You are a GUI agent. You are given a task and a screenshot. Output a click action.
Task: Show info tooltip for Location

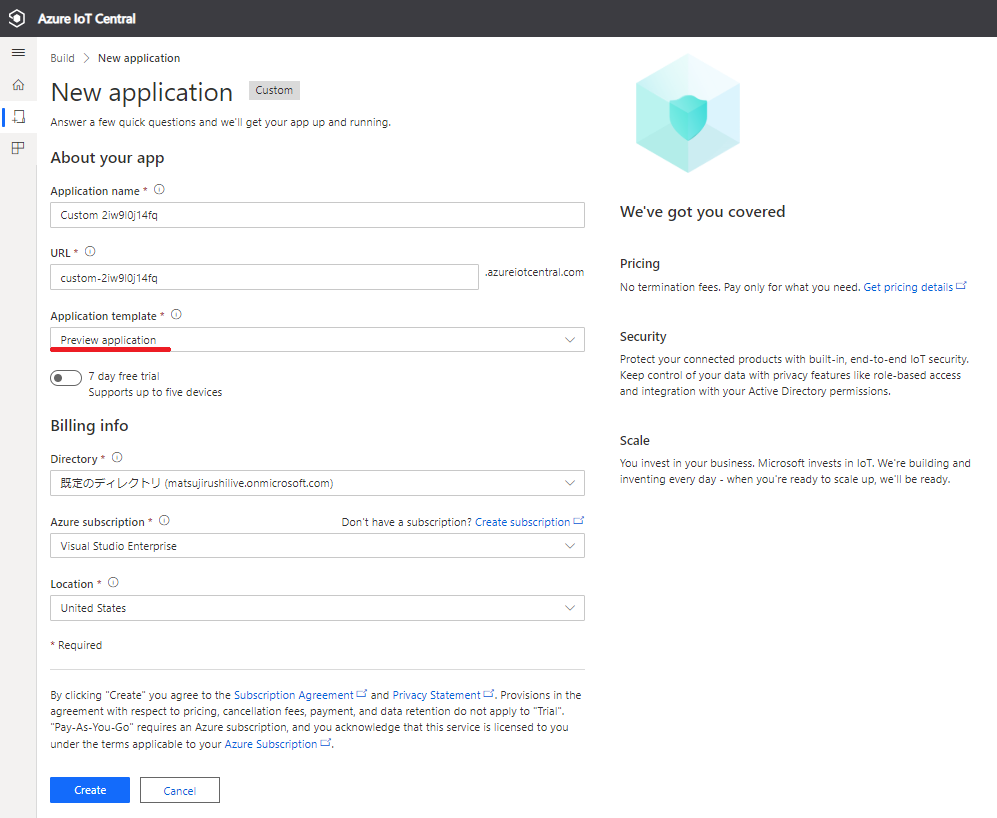[x=113, y=582]
